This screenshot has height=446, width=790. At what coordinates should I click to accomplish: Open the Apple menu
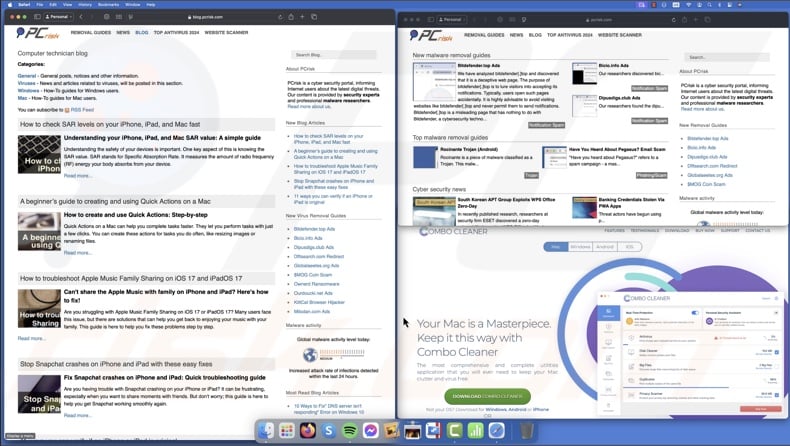point(10,5)
